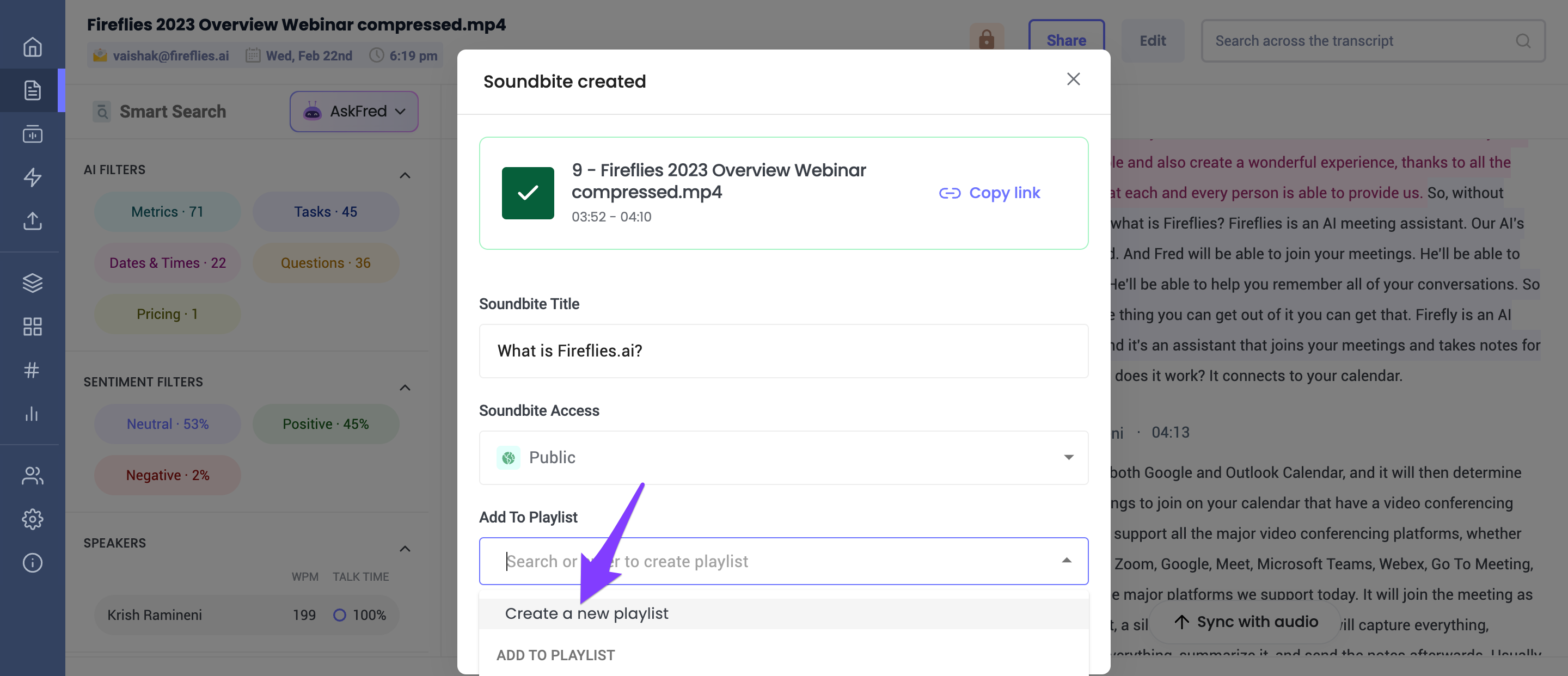Open the upload icon in sidebar
The height and width of the screenshot is (676, 1568).
pyautogui.click(x=32, y=221)
